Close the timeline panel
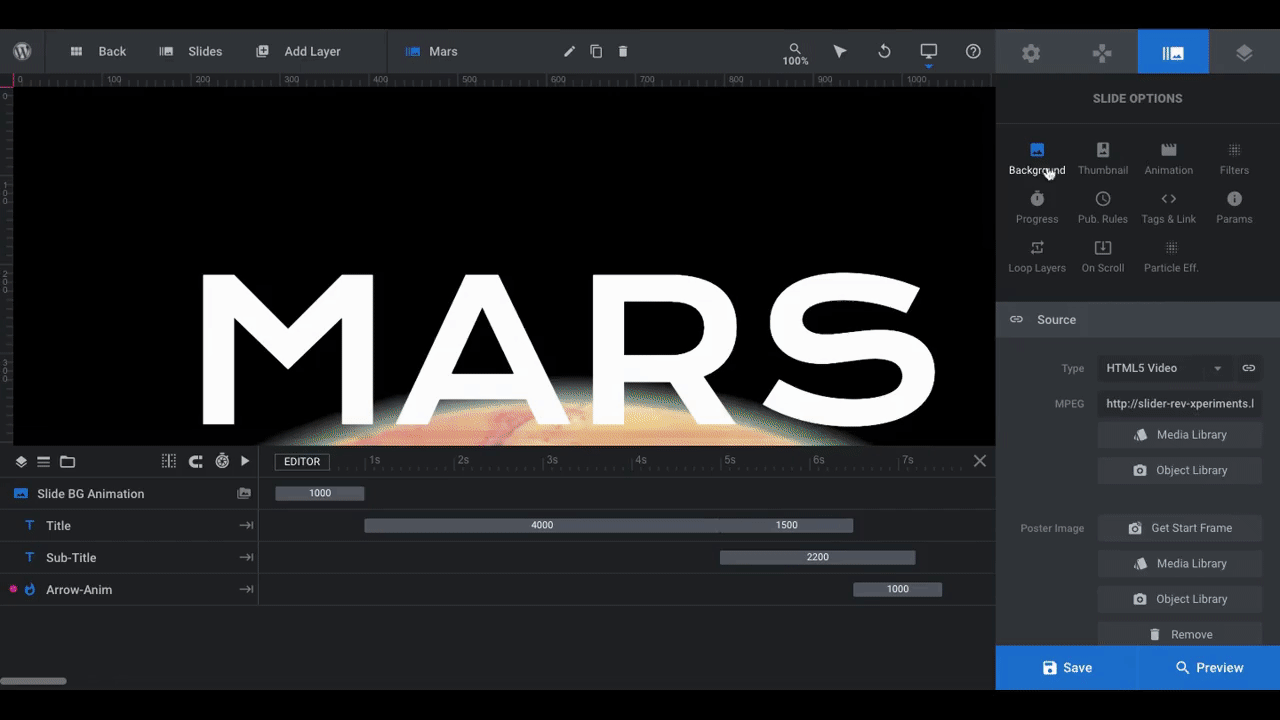 [x=980, y=461]
